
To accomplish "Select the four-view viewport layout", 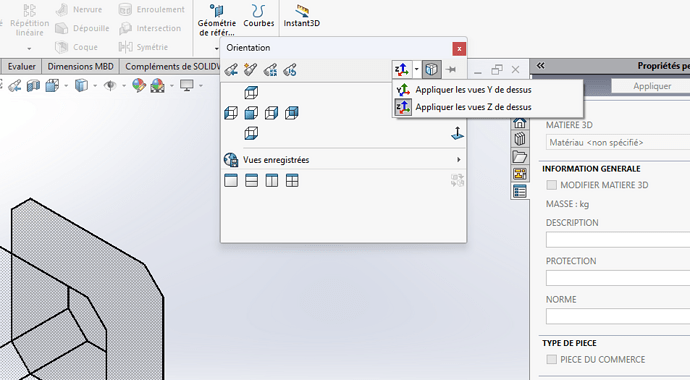I will pyautogui.click(x=292, y=180).
